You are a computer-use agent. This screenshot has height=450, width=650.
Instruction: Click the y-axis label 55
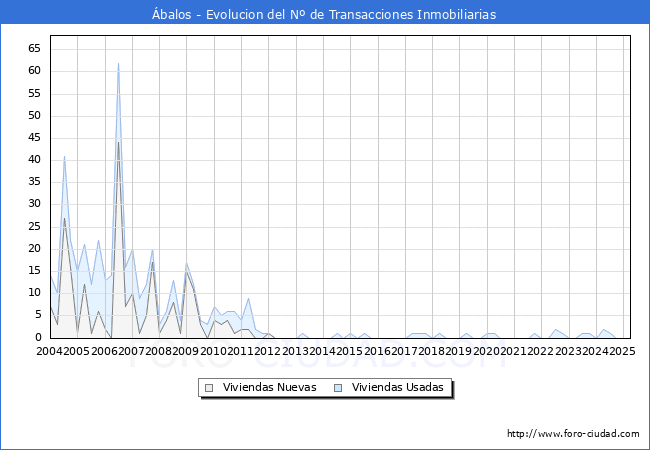click(x=34, y=93)
